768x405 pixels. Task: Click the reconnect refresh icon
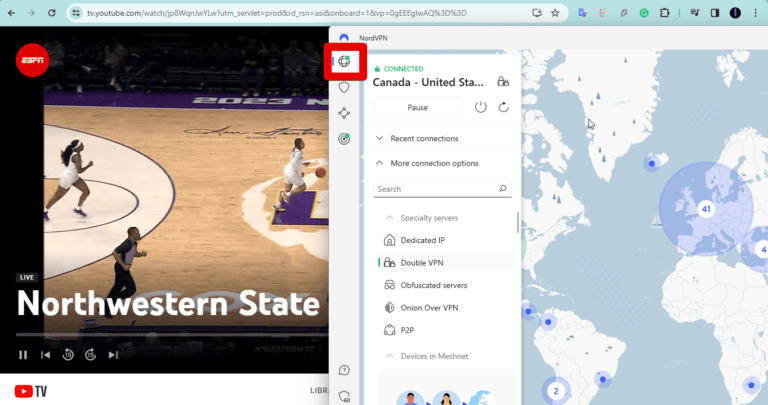pos(504,107)
